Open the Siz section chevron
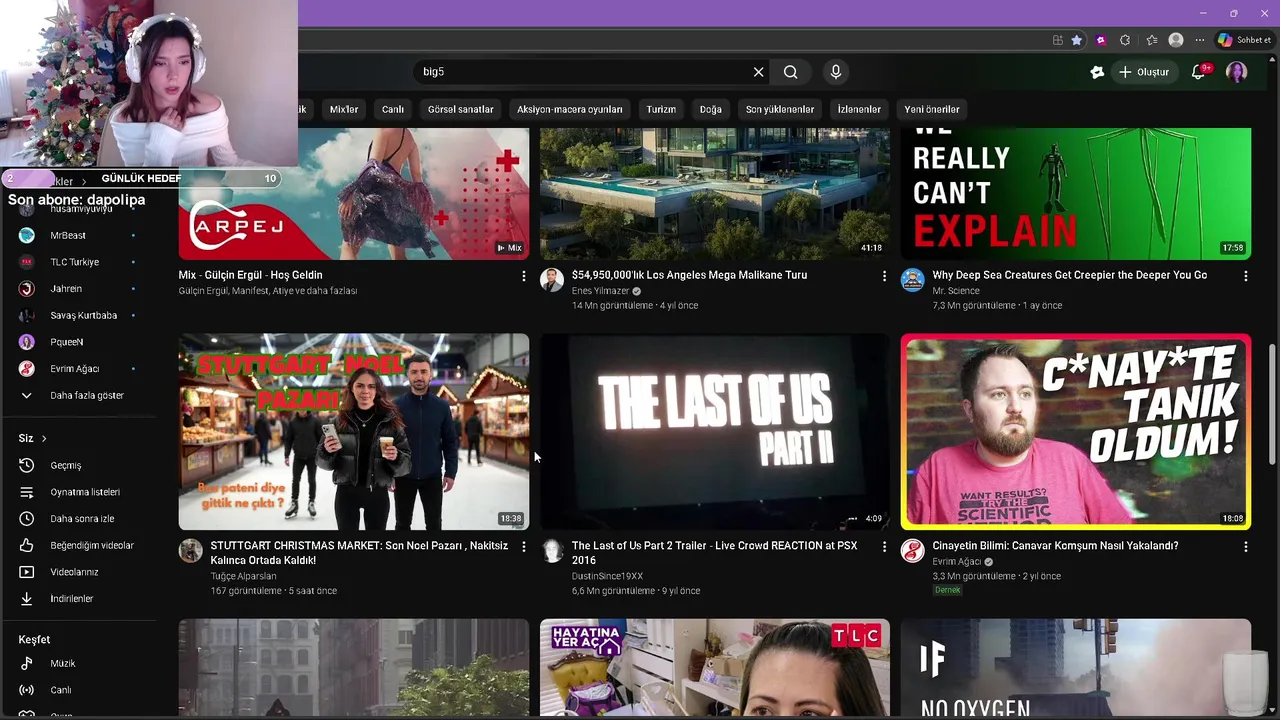Viewport: 1280px width, 720px height. coord(44,438)
